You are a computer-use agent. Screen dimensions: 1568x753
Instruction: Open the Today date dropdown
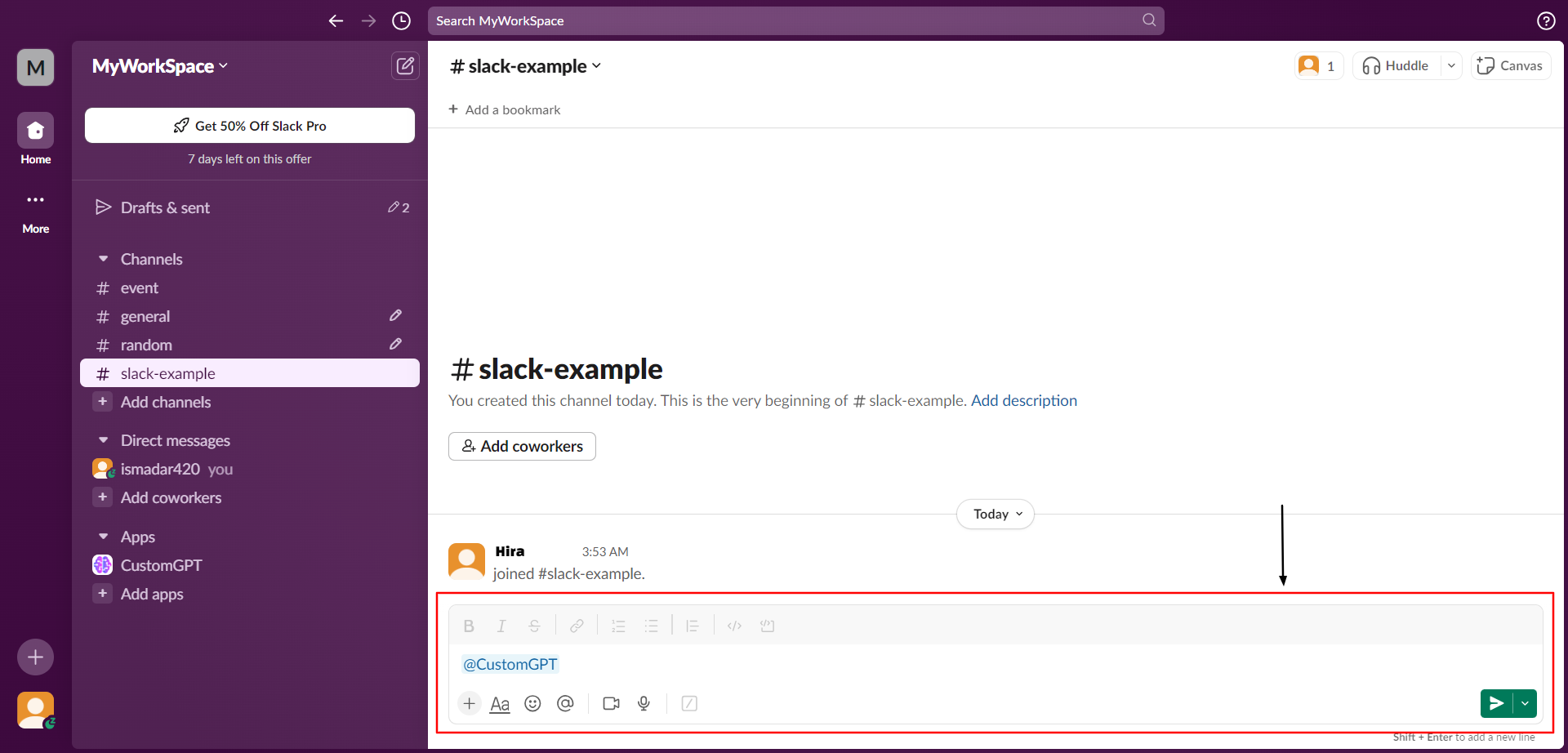point(996,514)
